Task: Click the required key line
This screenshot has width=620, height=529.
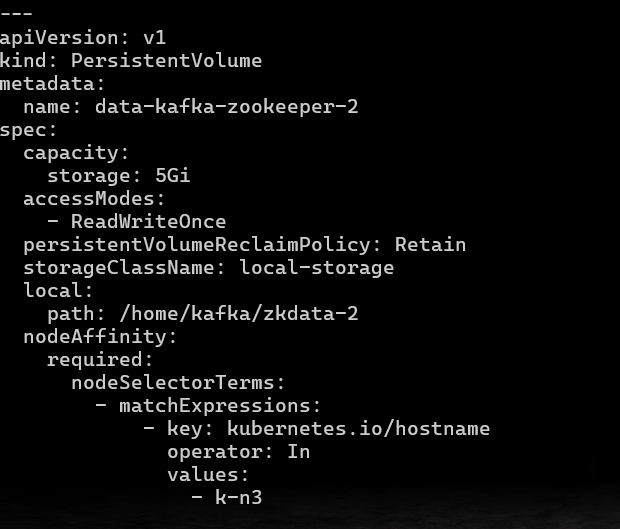Action: coord(100,360)
